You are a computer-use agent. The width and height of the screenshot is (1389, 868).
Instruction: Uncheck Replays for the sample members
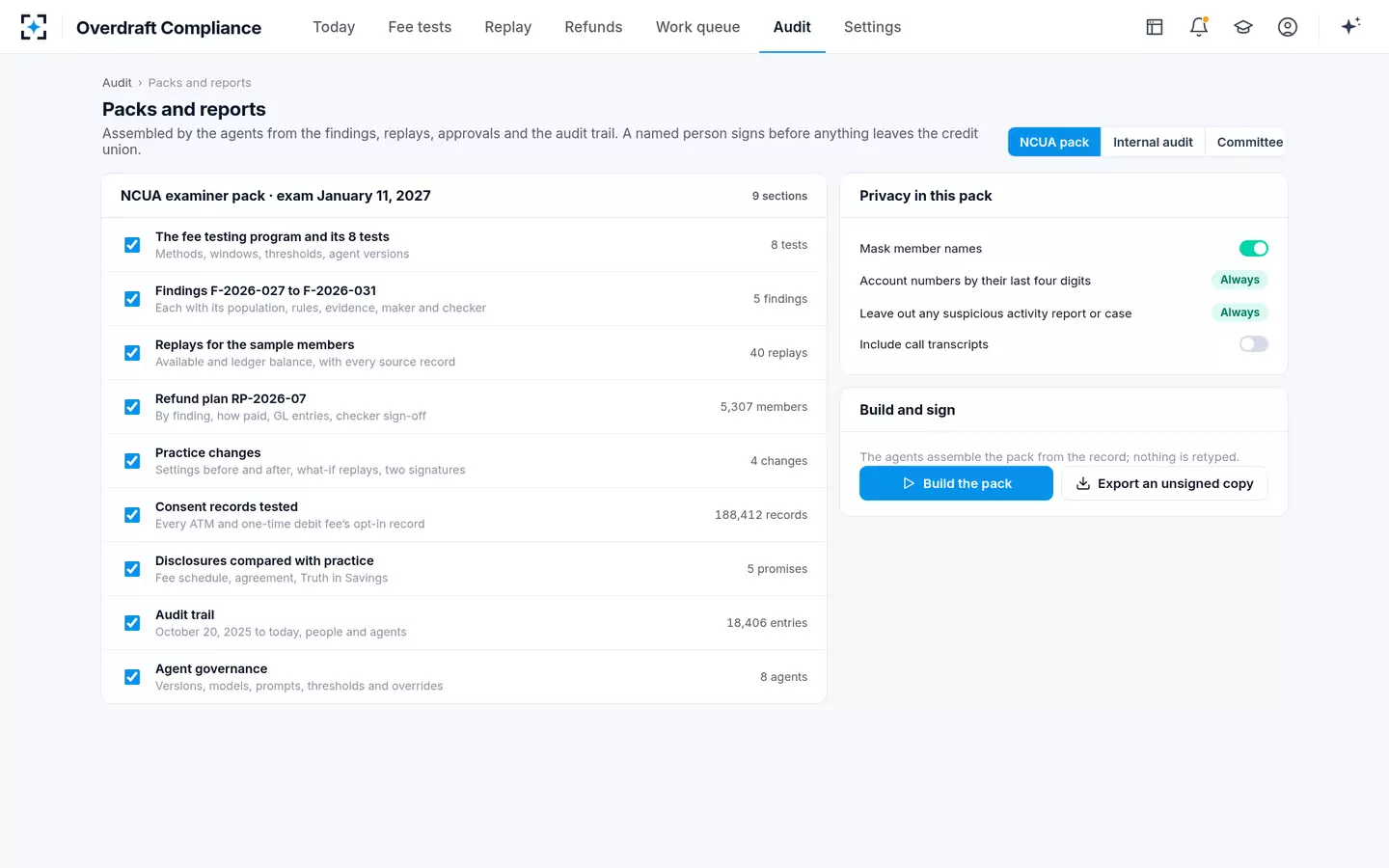pos(132,353)
